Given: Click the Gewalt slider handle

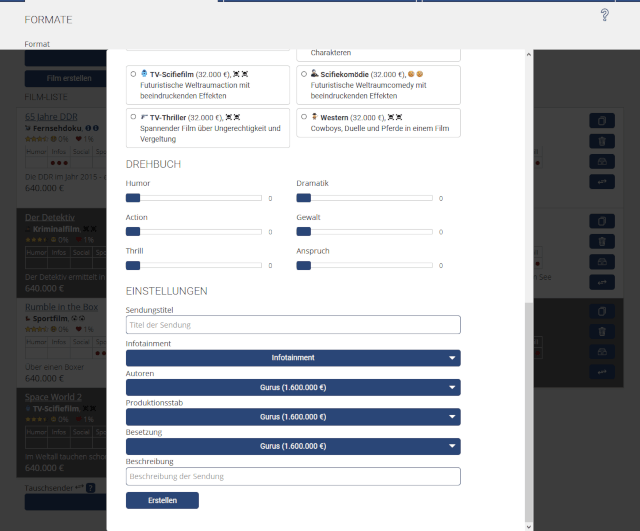Looking at the screenshot, I should (x=304, y=232).
